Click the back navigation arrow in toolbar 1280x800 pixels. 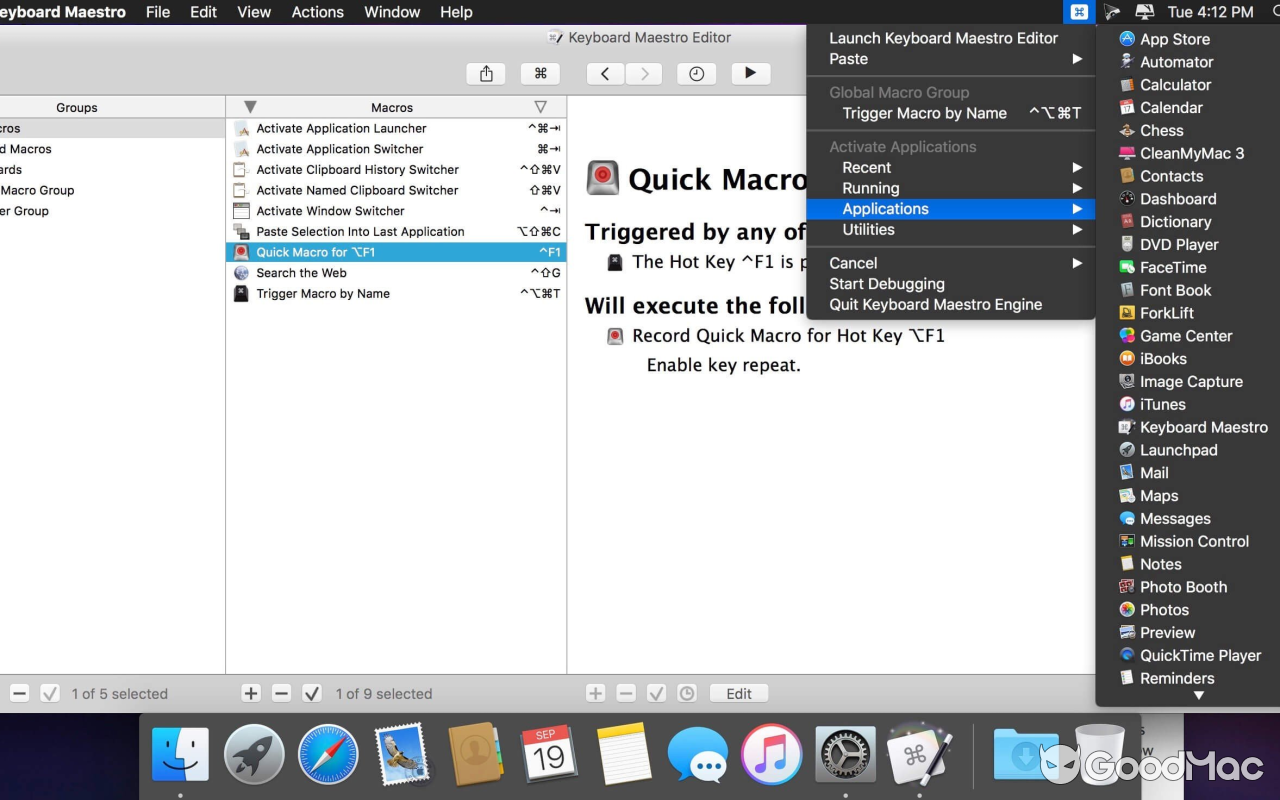(x=604, y=73)
